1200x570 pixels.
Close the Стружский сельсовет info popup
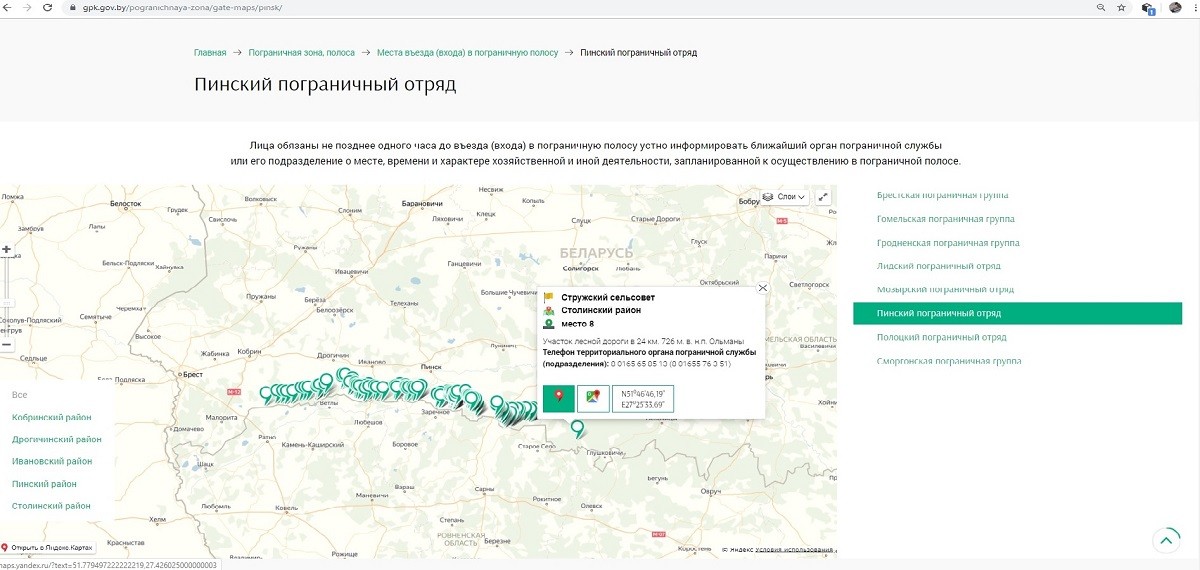(763, 288)
